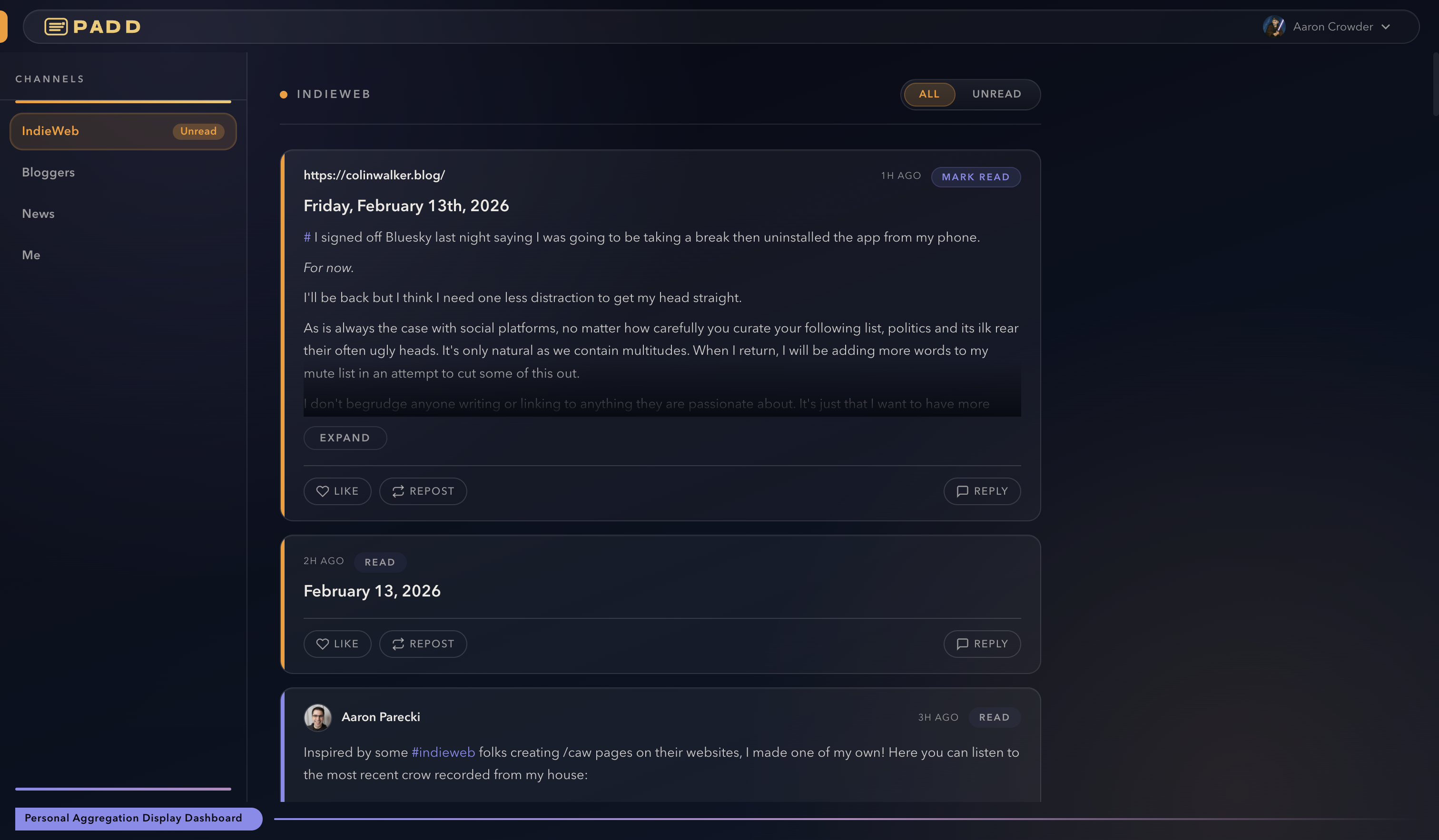1439x840 pixels.
Task: Click the PADD logo icon
Action: [56, 27]
